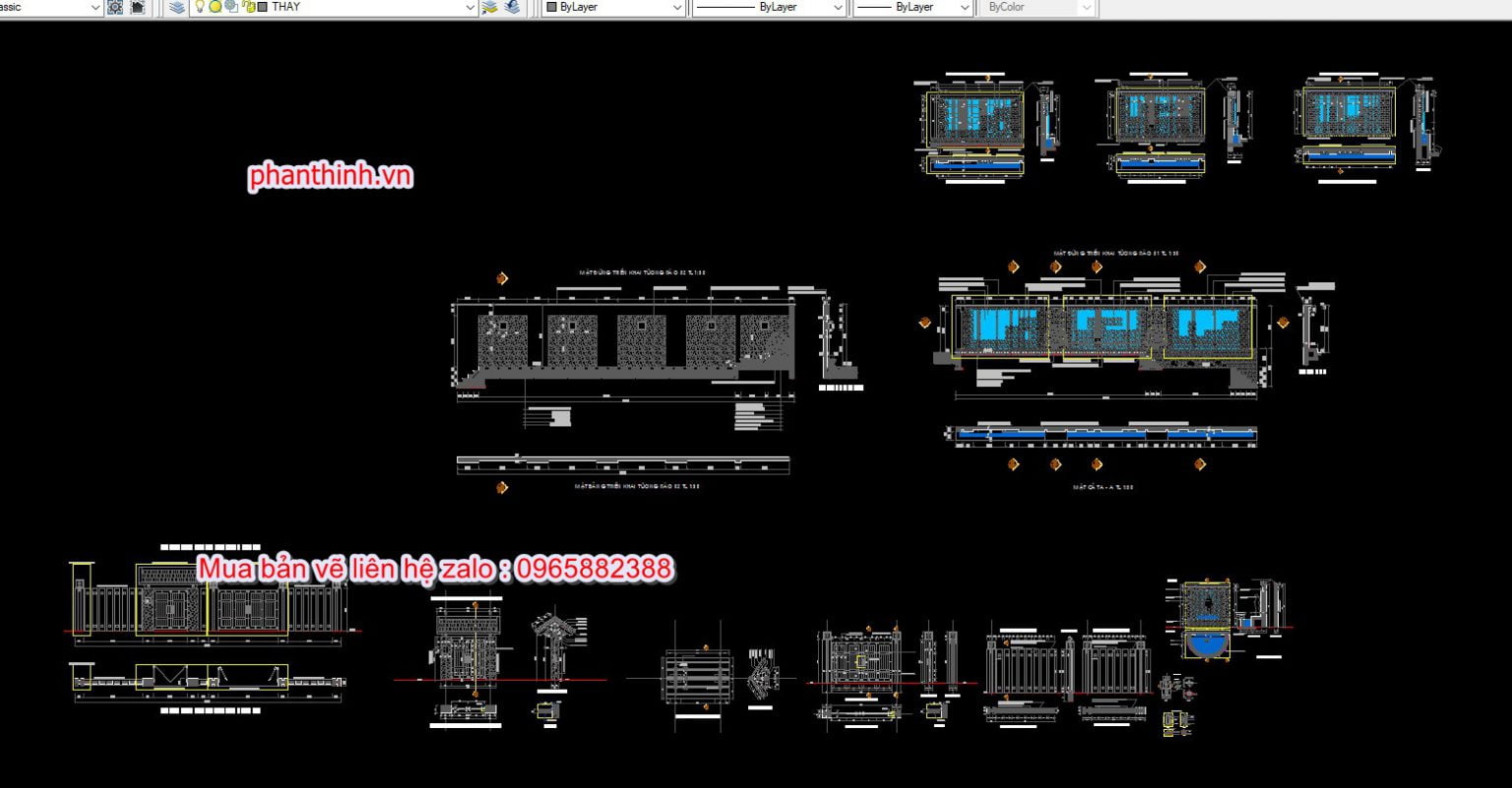Open the ByColor plot style dropdown
The image size is (1512, 788).
click(1037, 7)
